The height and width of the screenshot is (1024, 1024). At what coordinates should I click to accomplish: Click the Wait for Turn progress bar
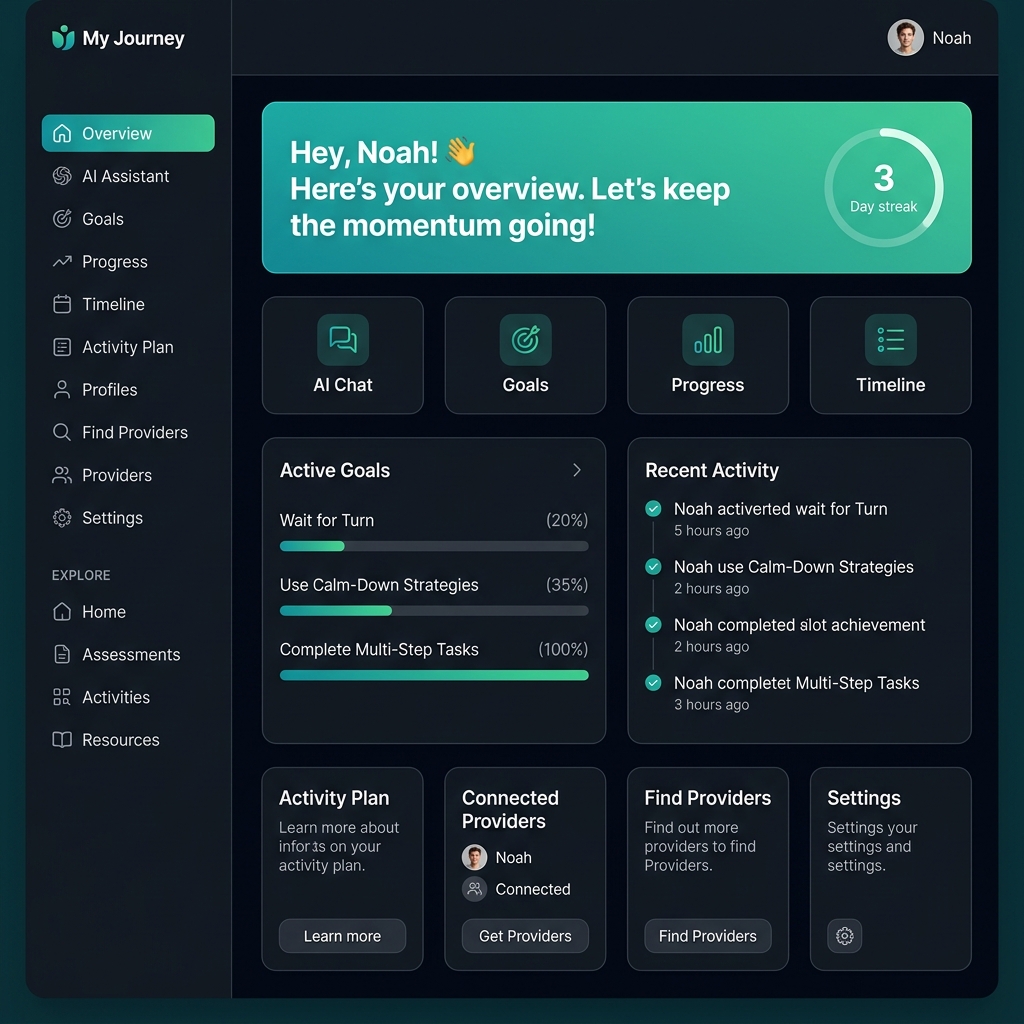tap(433, 546)
